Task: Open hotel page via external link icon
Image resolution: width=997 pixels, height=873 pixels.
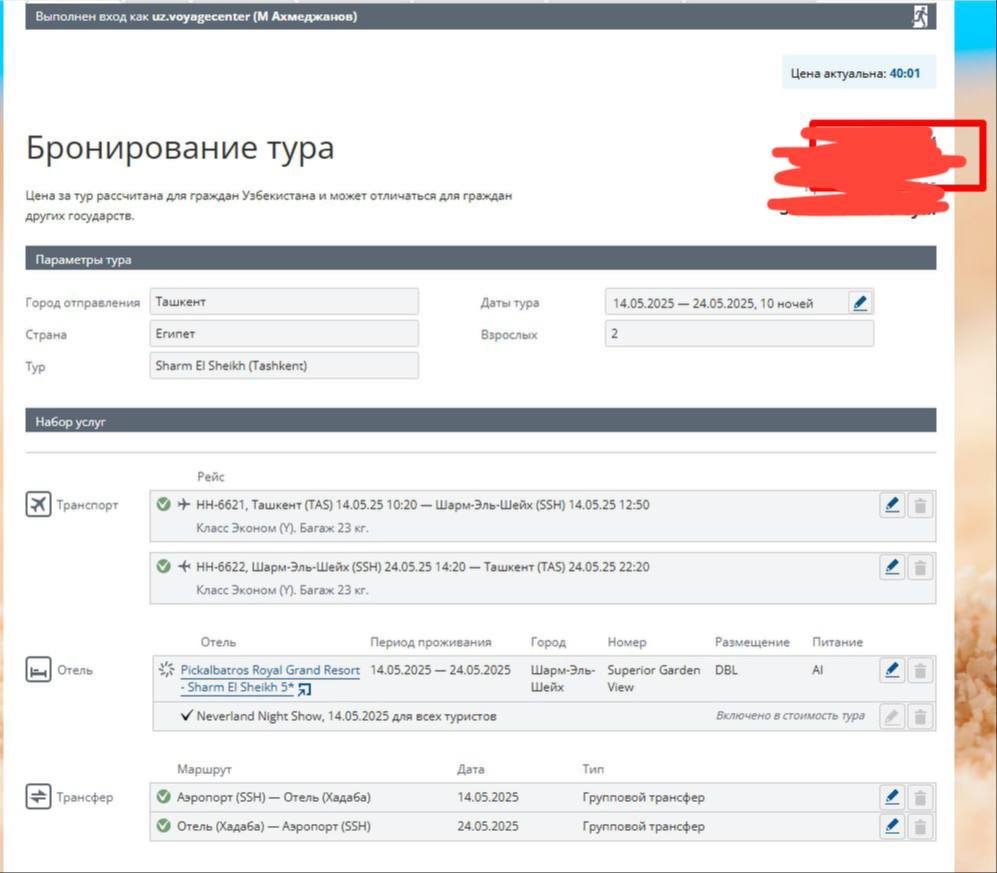Action: 304,689
